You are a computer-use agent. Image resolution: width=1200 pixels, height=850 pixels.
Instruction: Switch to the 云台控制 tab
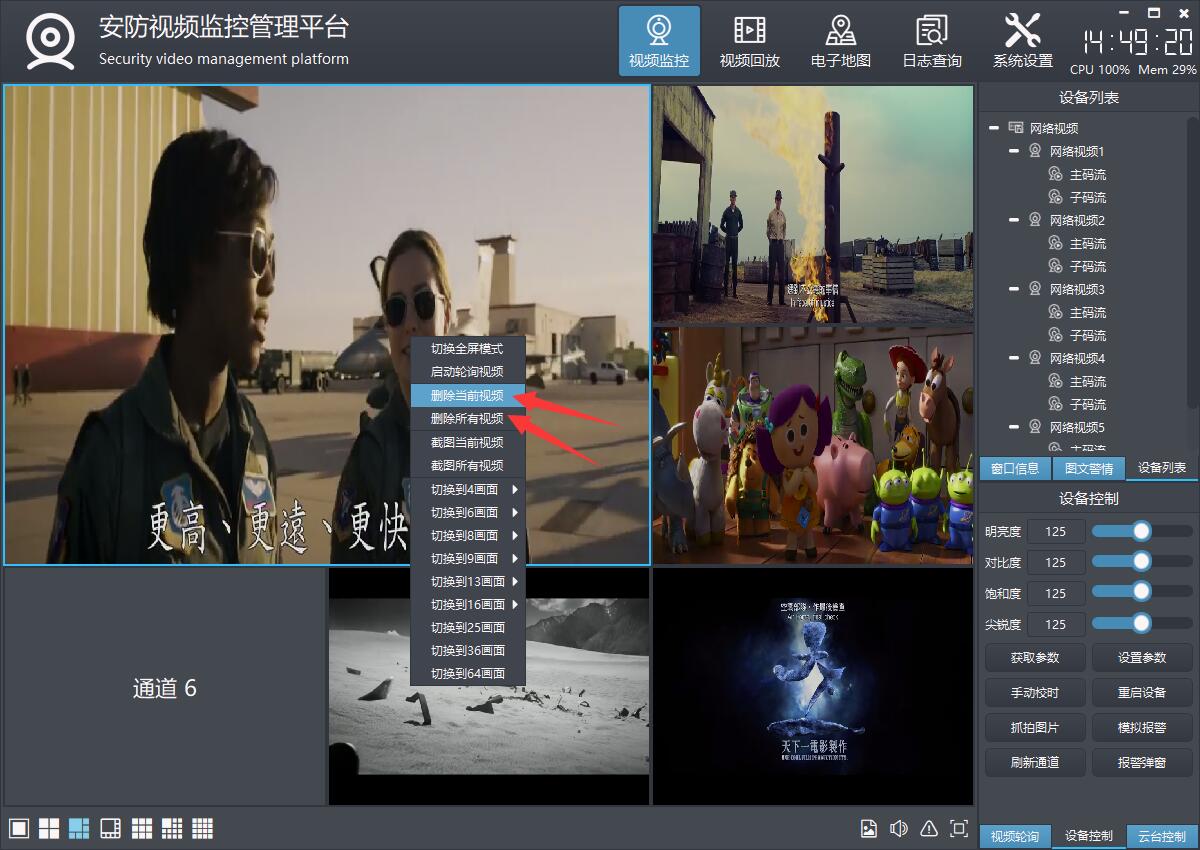click(1161, 836)
